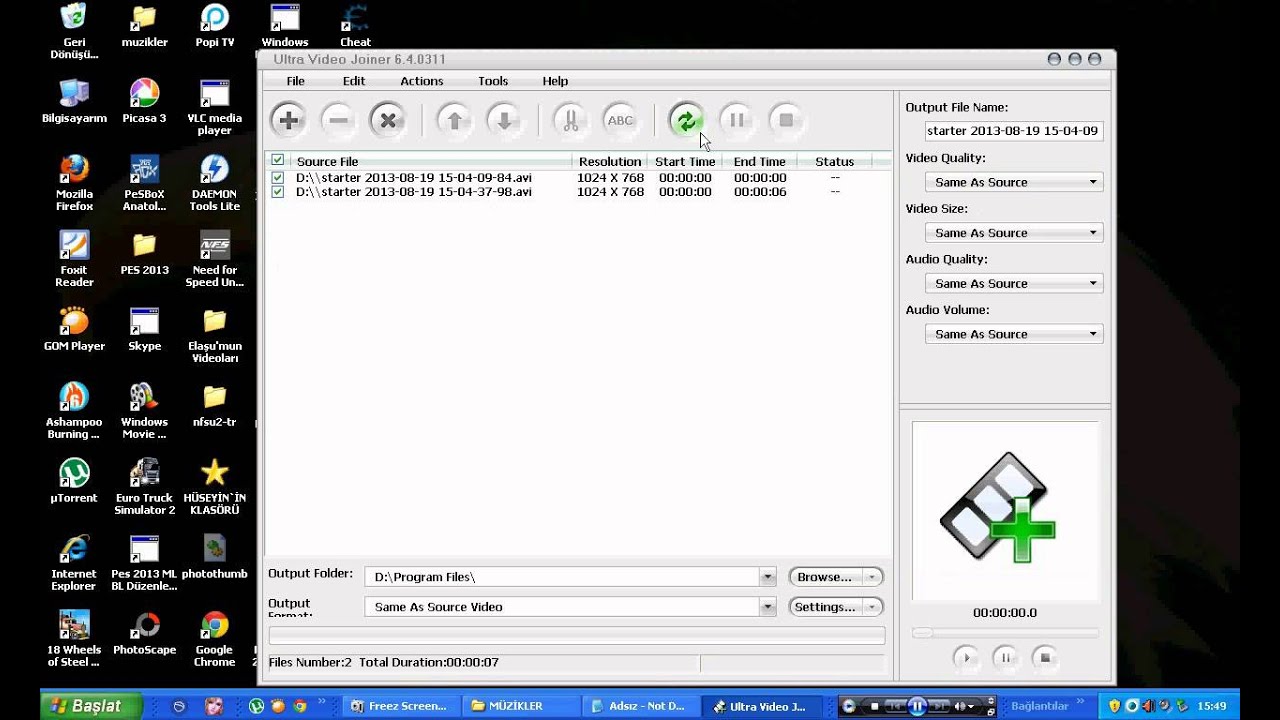
Task: Sort by Status column header
Action: [x=834, y=161]
